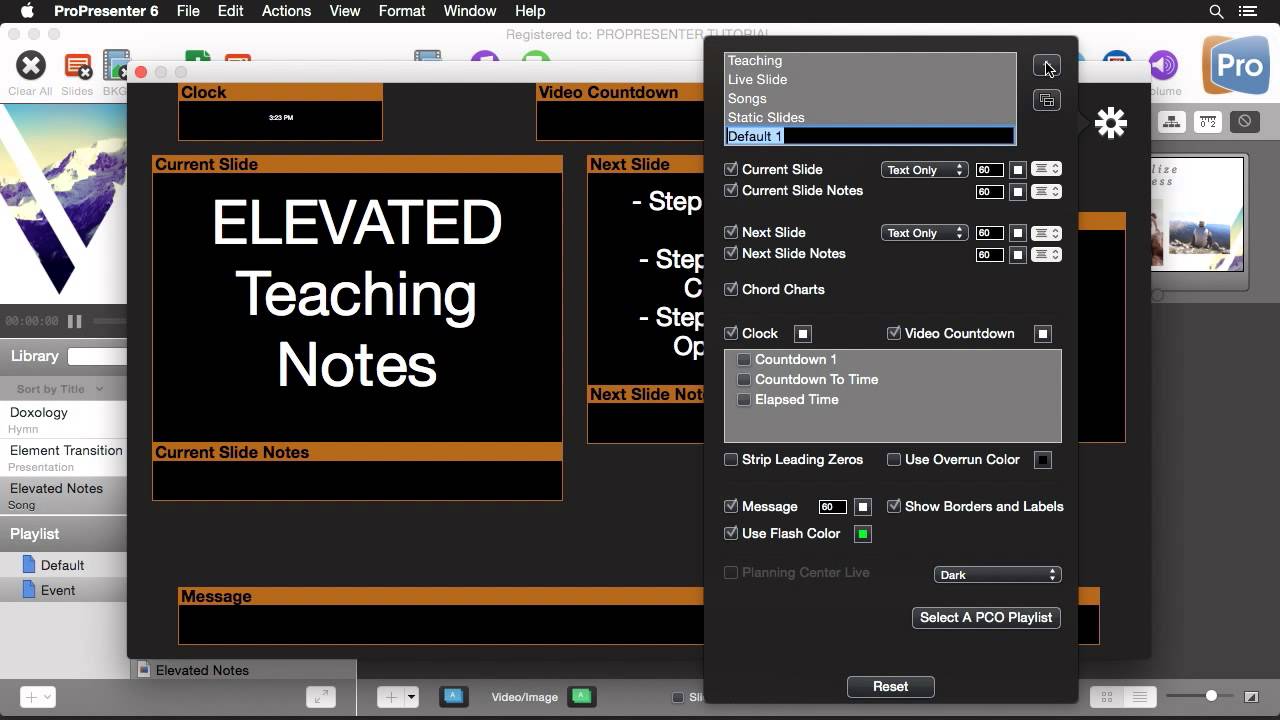
Task: Click the Reset button
Action: (890, 687)
